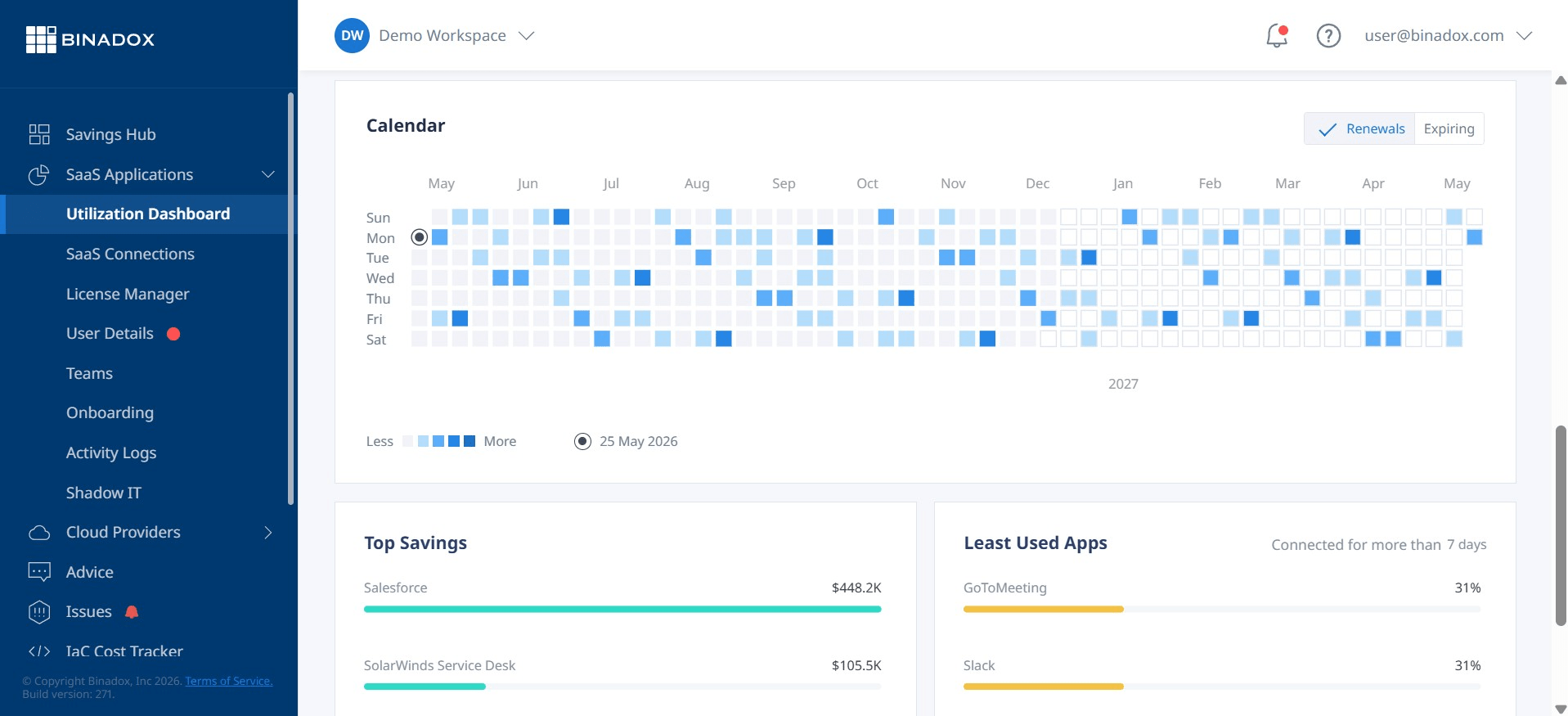Expand the Demo Workspace dropdown chevron
The height and width of the screenshot is (716, 1568).
(527, 36)
